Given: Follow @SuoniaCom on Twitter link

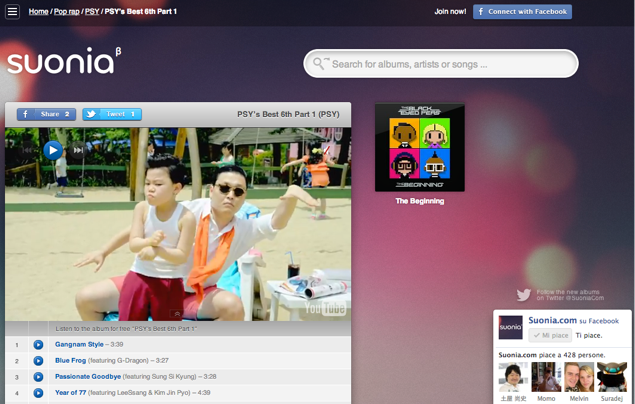Looking at the screenshot, I should [x=570, y=295].
